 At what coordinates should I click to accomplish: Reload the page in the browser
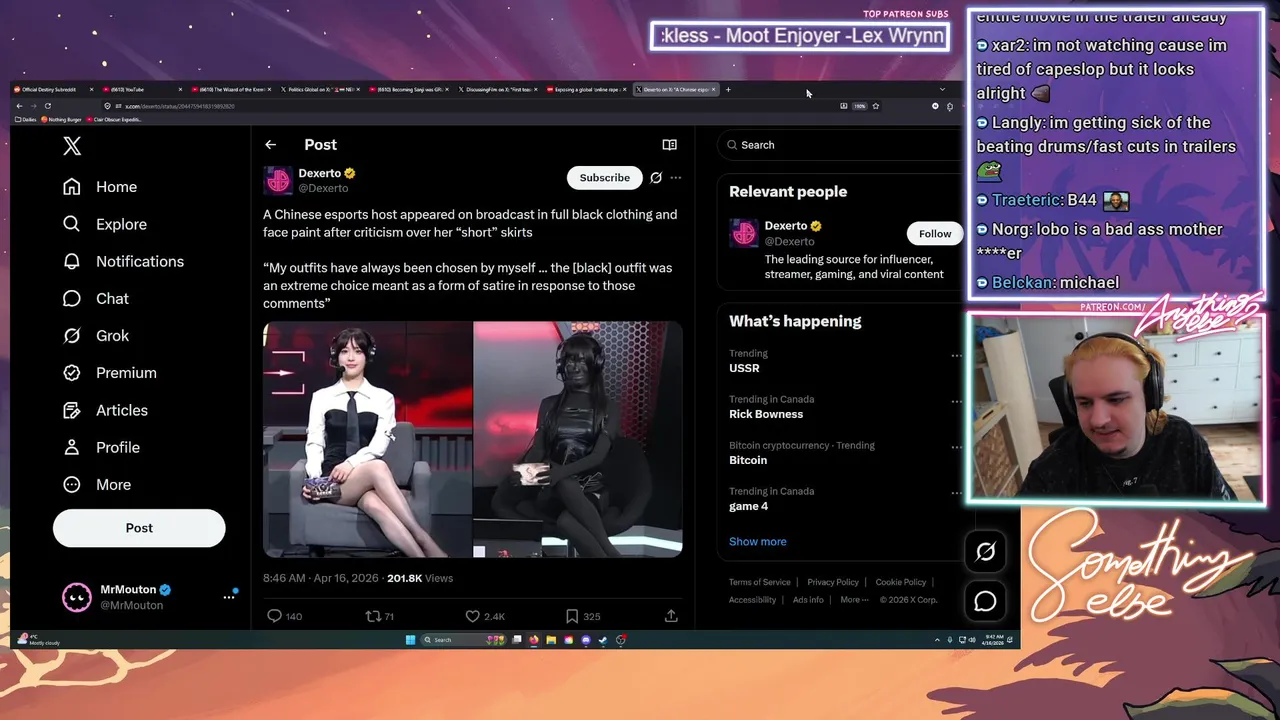(x=47, y=106)
